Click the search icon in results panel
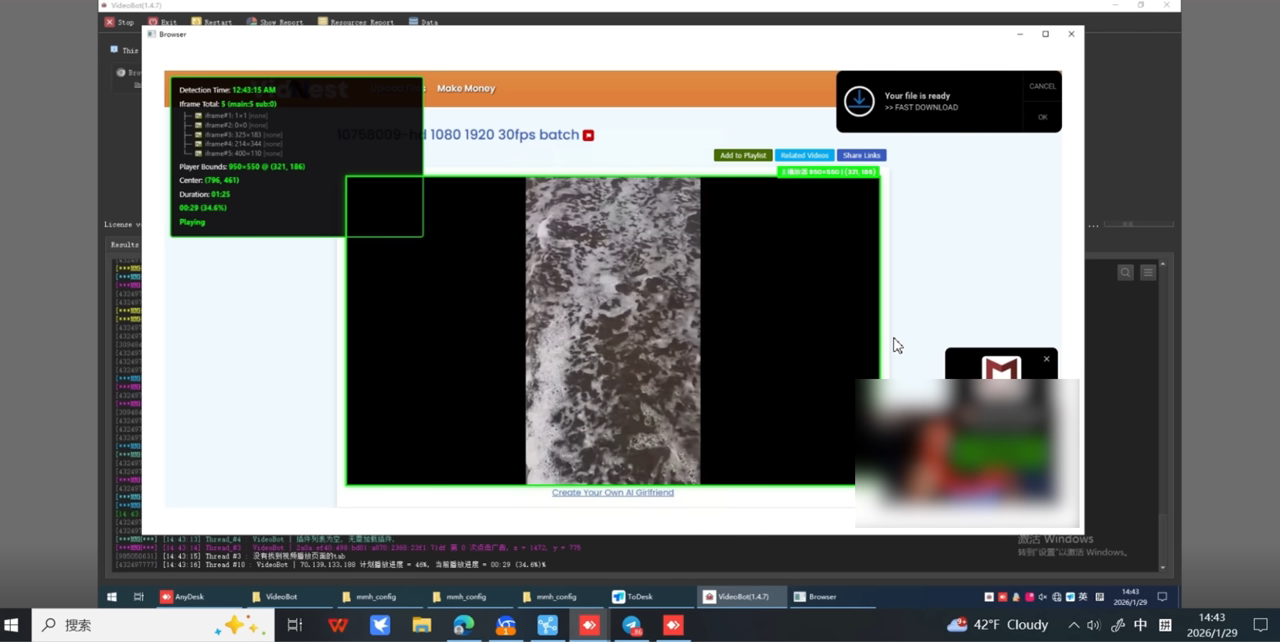1280x642 pixels. click(x=1126, y=272)
